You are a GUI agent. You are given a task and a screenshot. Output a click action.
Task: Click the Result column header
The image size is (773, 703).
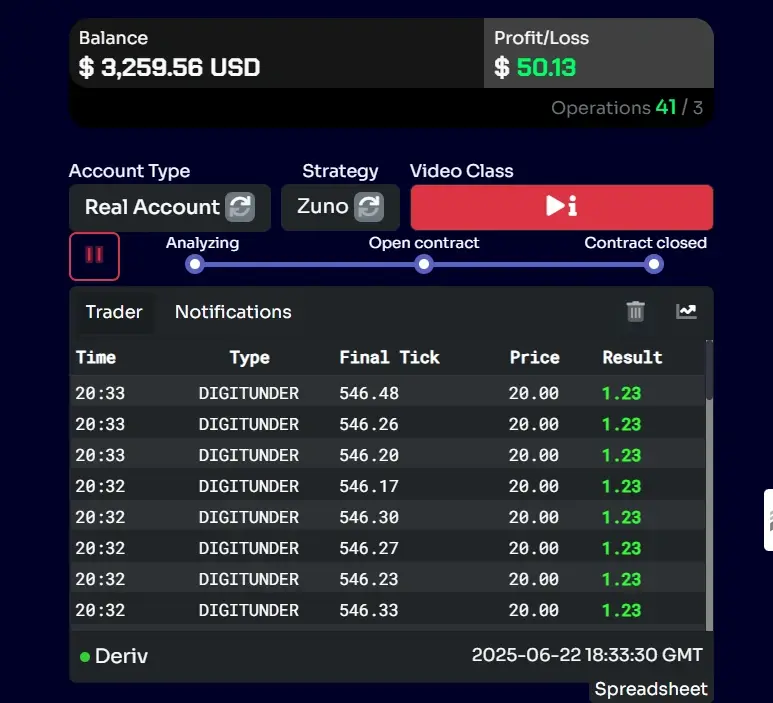coord(632,357)
